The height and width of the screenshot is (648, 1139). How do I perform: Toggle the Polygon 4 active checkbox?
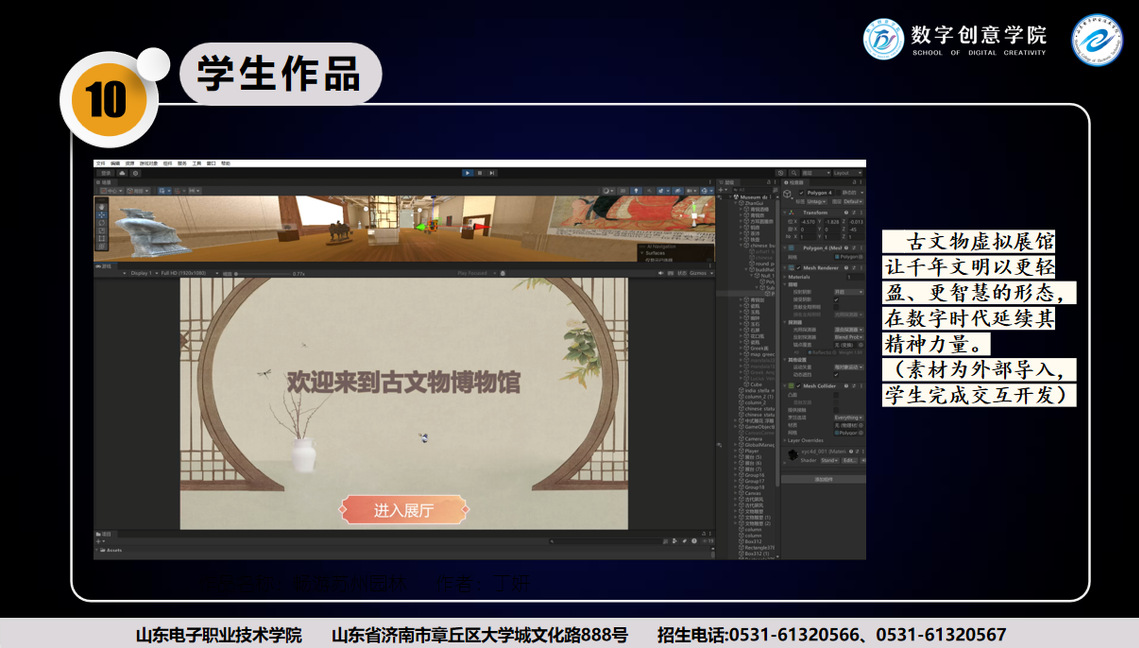pyautogui.click(x=801, y=193)
